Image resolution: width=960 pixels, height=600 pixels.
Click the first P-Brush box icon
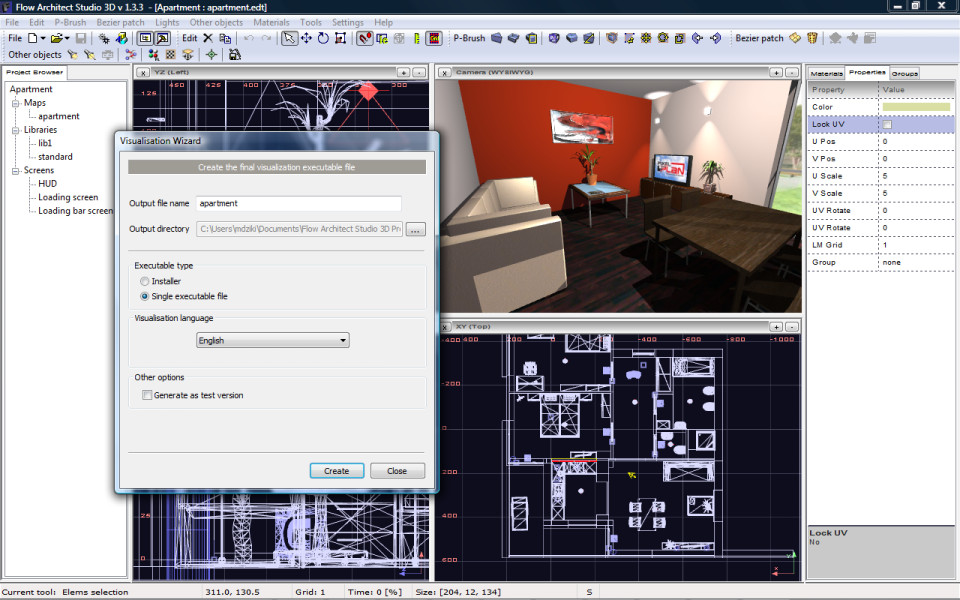pyautogui.click(x=497, y=38)
